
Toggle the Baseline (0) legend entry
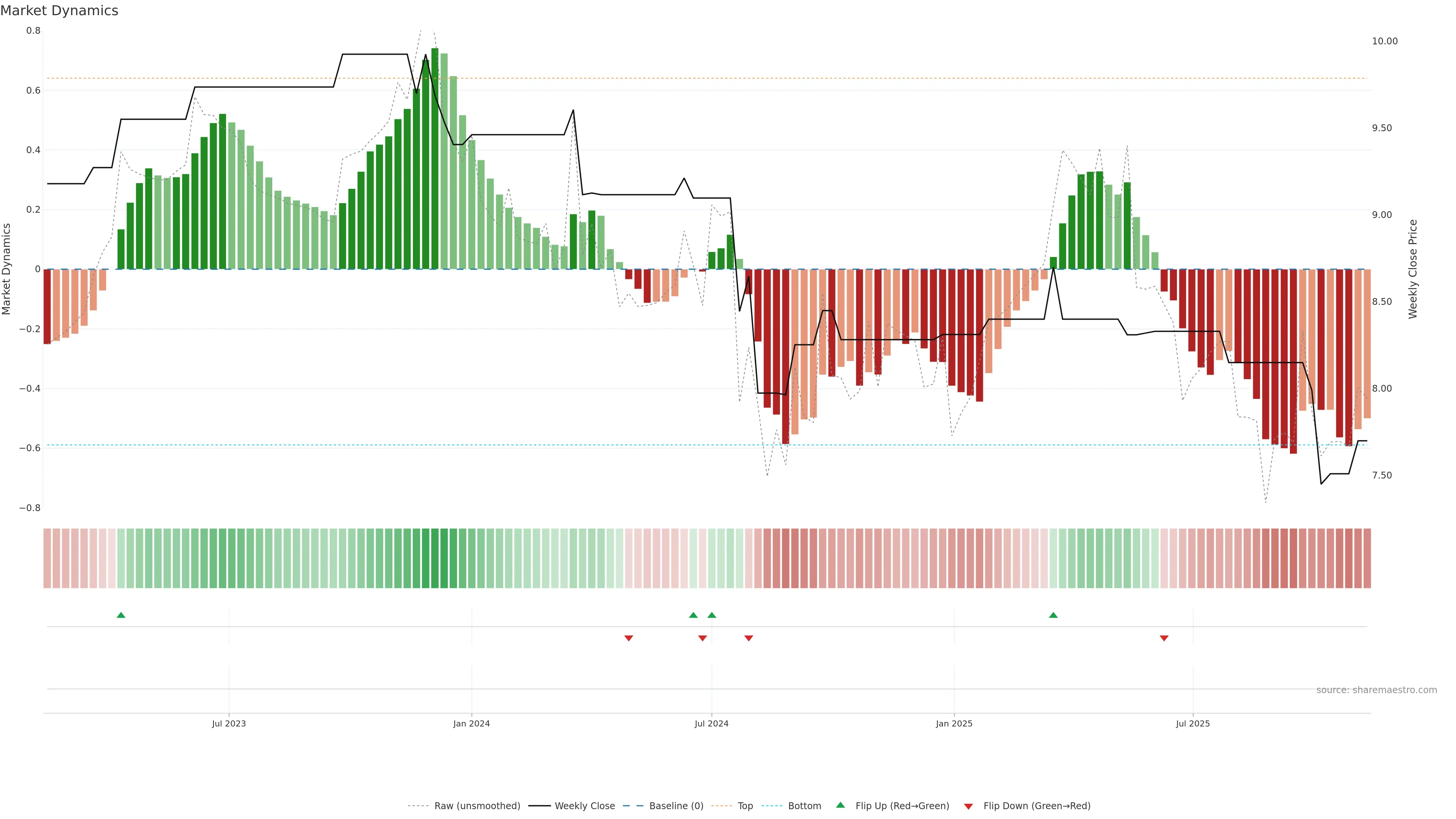(676, 806)
